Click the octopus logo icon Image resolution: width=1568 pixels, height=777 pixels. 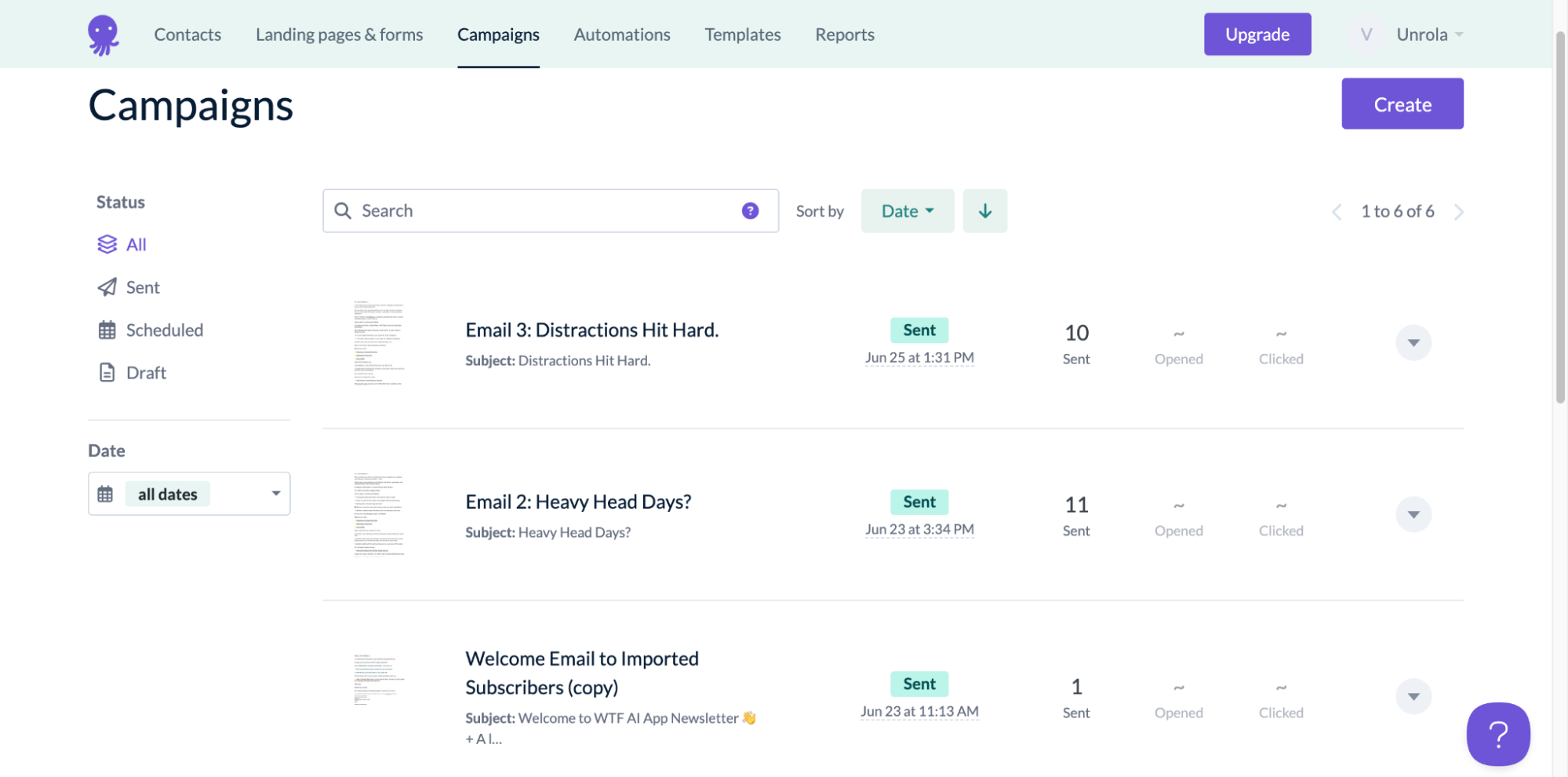(103, 34)
